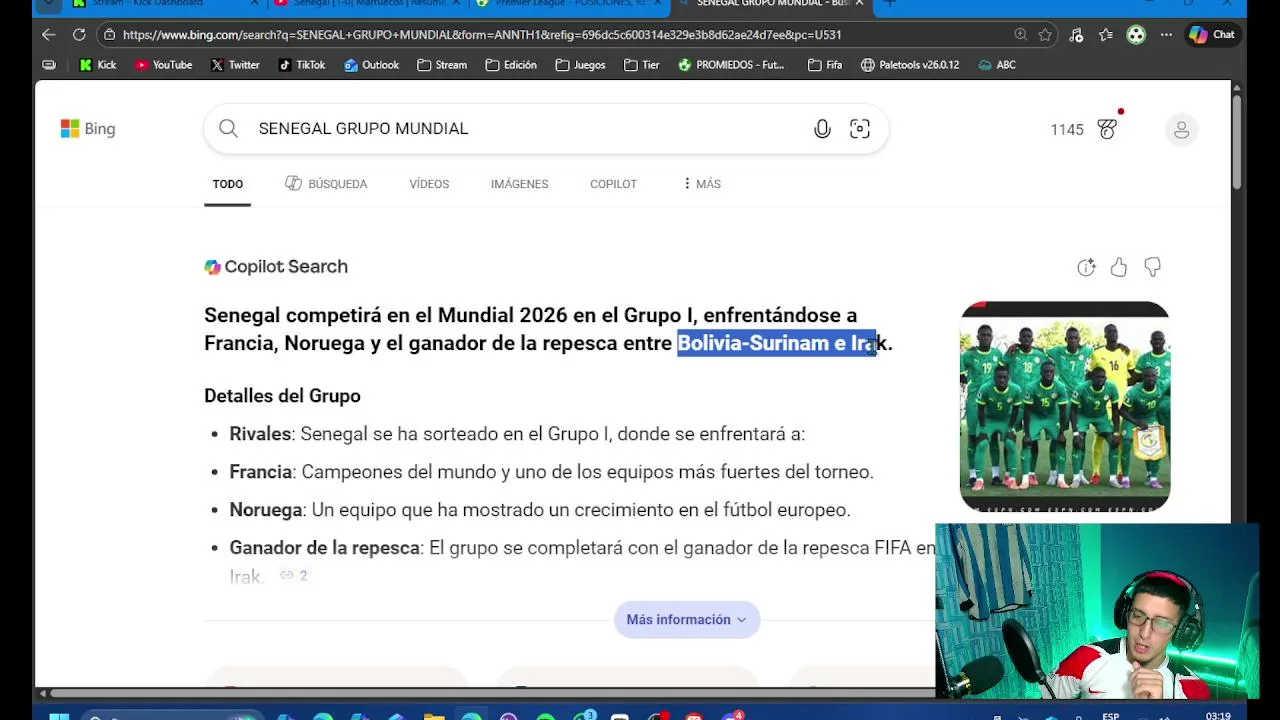Click the page vertical scrollbar
The image size is (1280, 720).
[1237, 140]
